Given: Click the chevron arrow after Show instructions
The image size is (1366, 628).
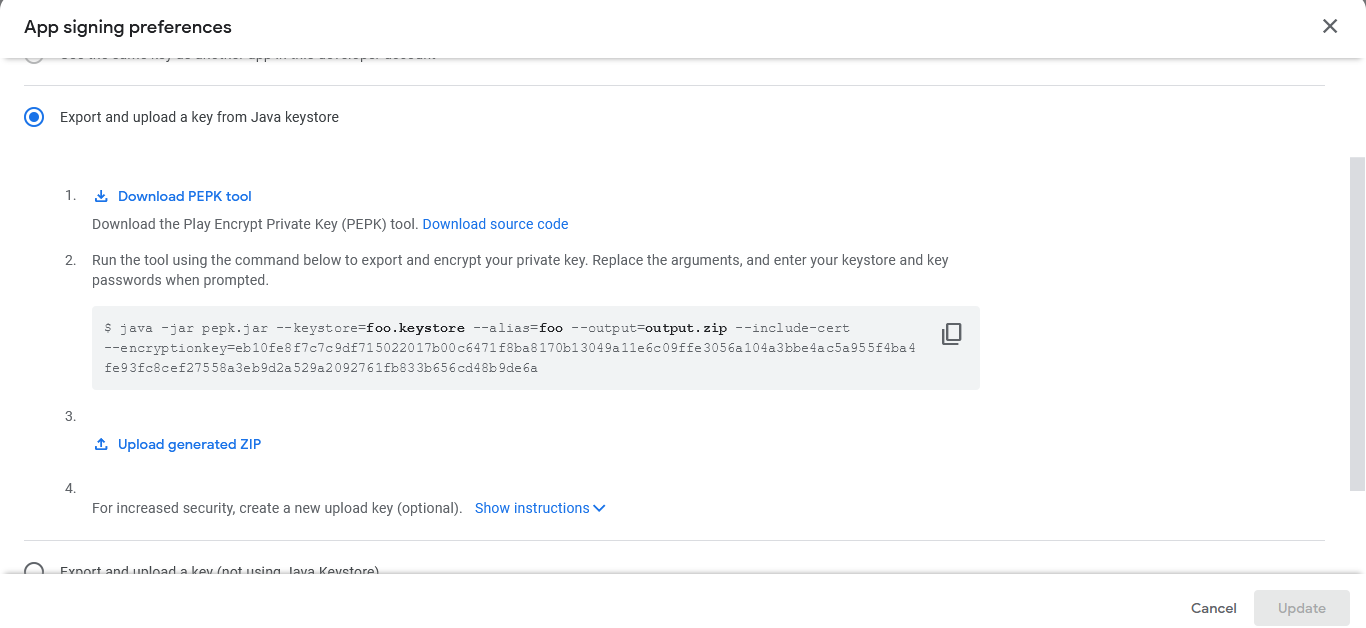Looking at the screenshot, I should (x=599, y=508).
